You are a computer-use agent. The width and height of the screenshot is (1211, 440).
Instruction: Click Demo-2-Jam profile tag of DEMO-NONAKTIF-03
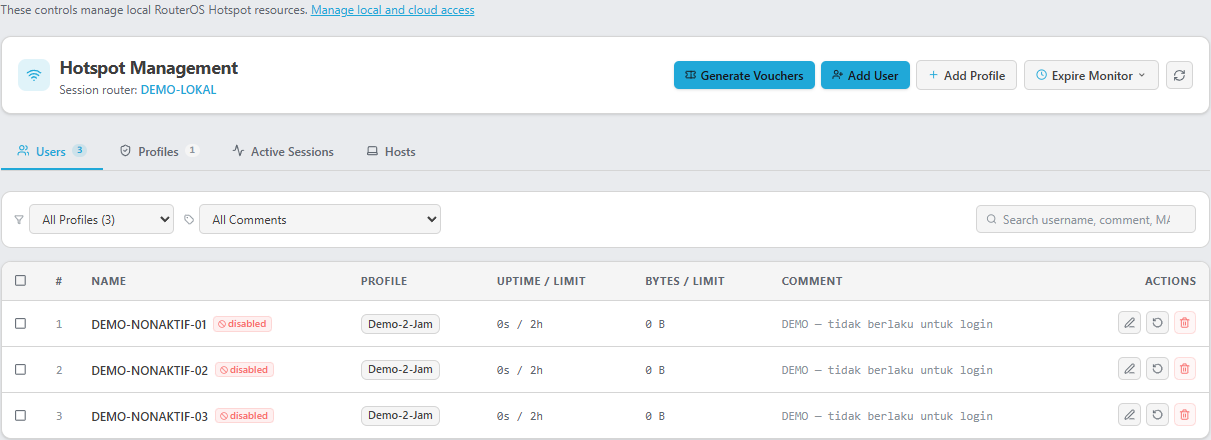tap(400, 416)
